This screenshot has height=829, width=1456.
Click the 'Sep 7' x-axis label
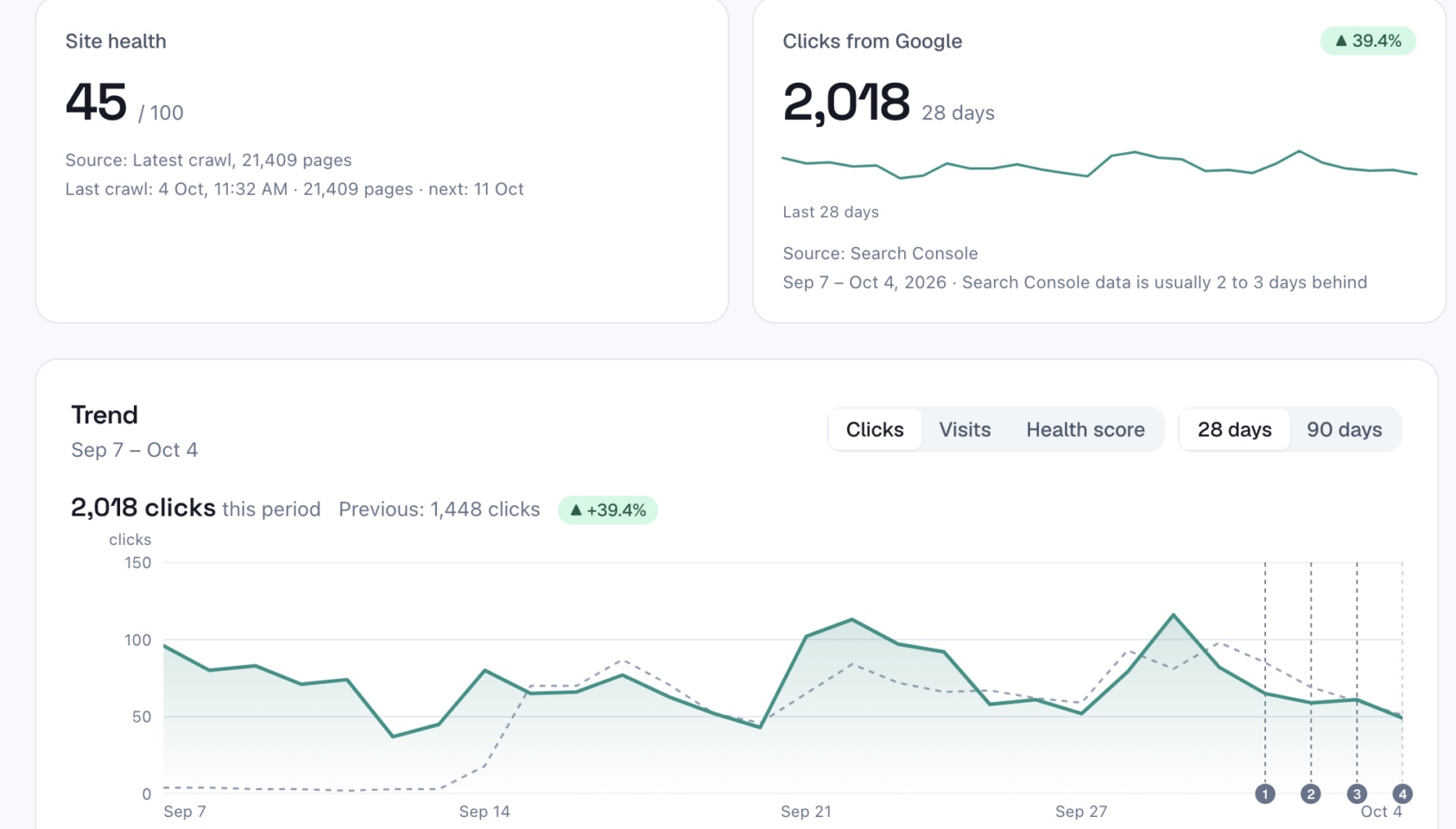pos(185,812)
